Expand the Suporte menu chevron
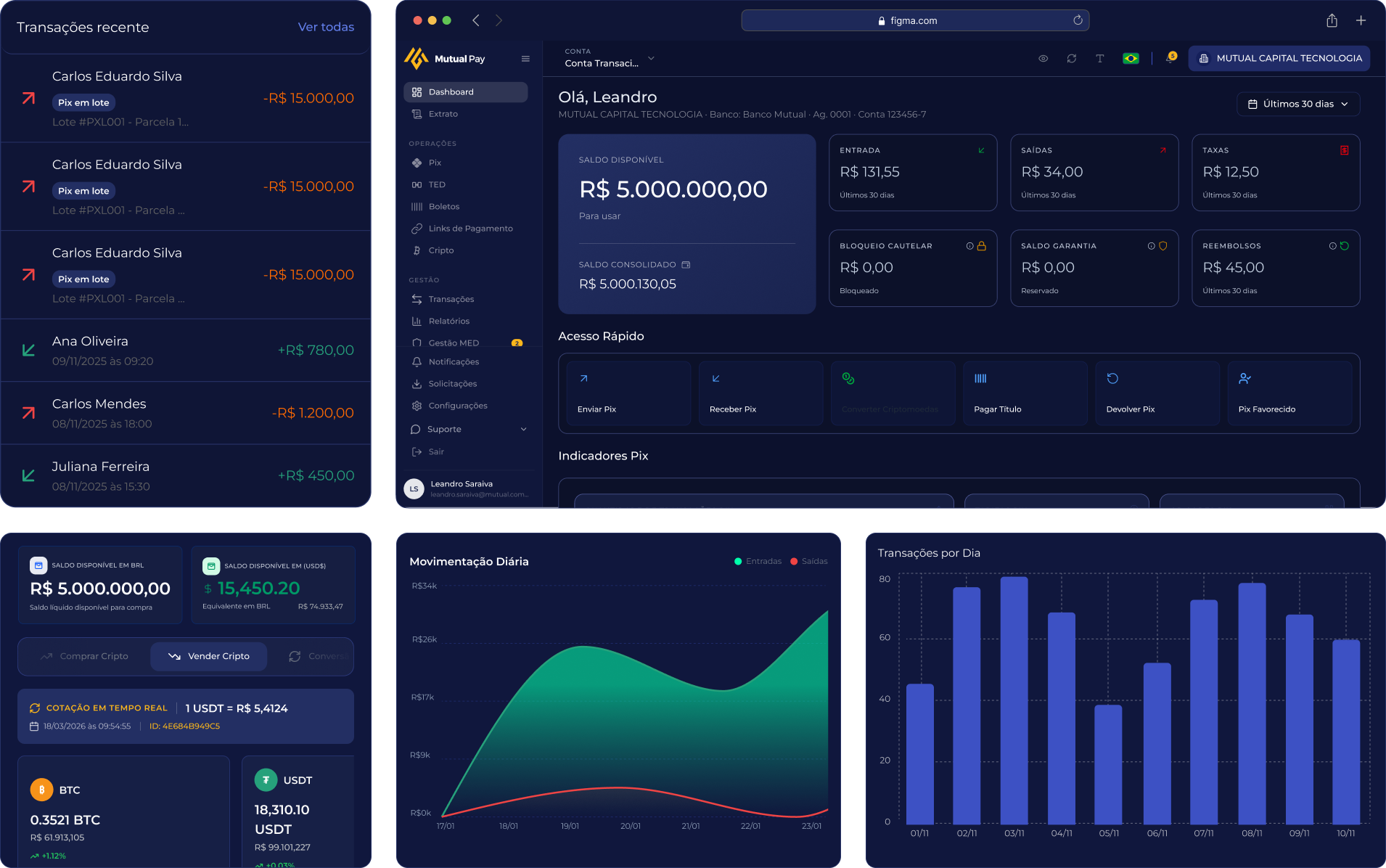1386x868 pixels. coord(524,429)
